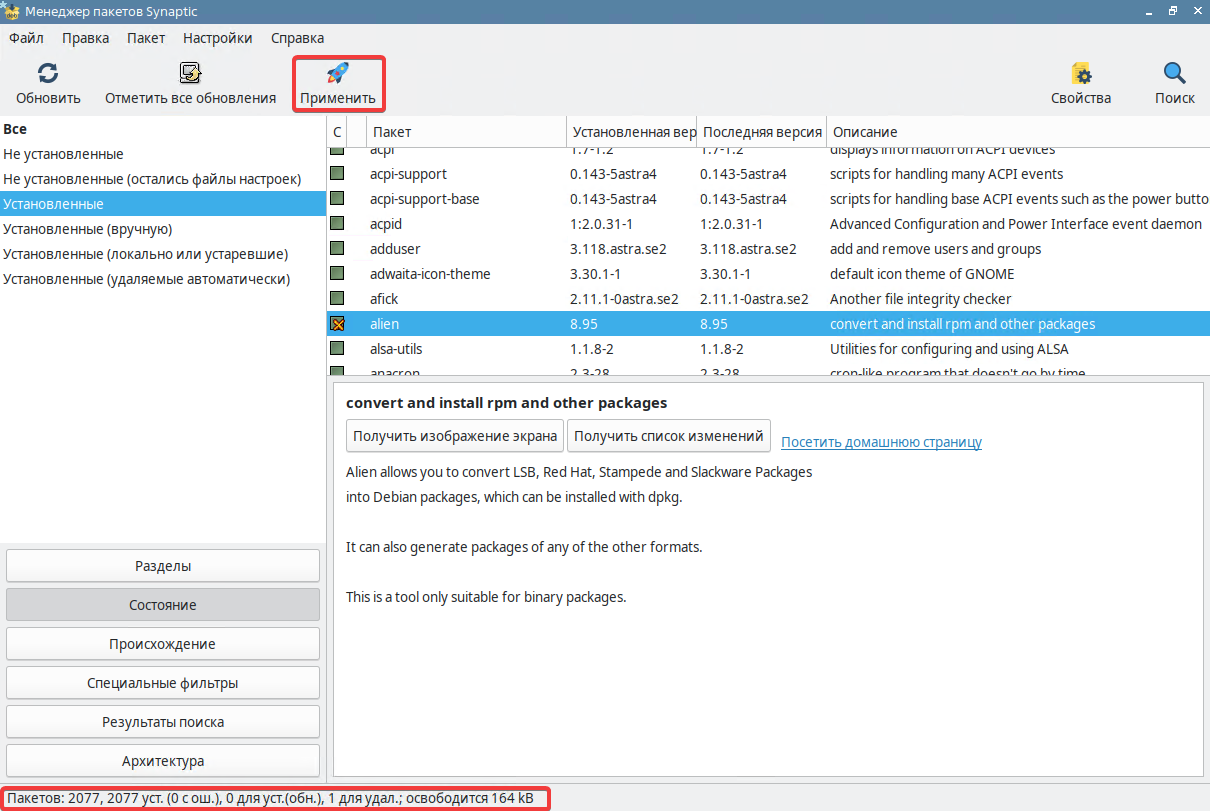Show Результаты поиска view
The image size is (1210, 811).
coord(163,722)
